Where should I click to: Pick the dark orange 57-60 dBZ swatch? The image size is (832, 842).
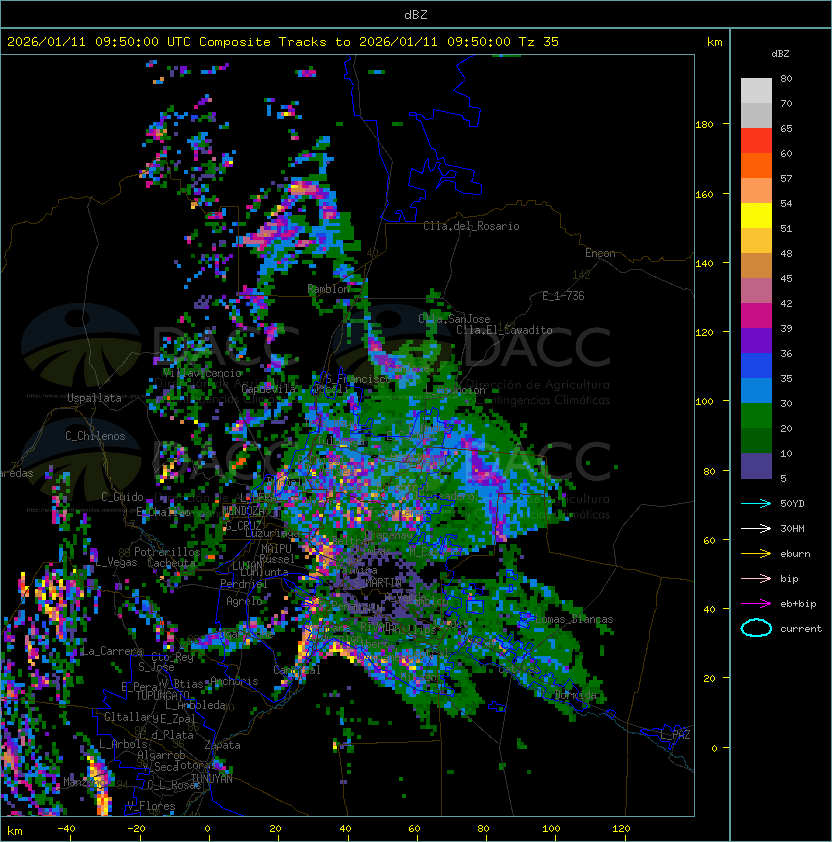tap(756, 165)
